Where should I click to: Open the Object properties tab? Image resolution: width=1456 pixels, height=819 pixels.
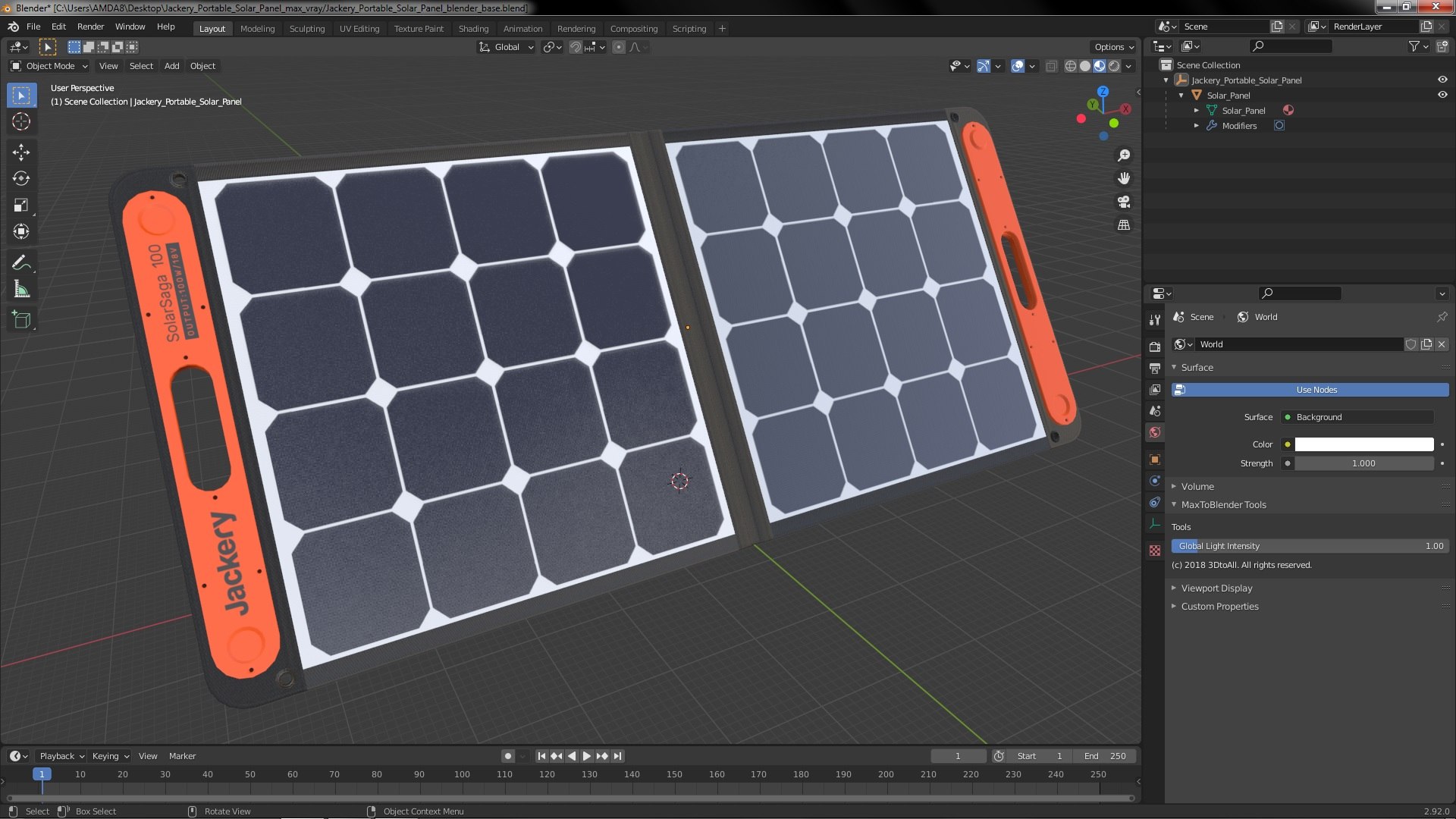point(1154,460)
